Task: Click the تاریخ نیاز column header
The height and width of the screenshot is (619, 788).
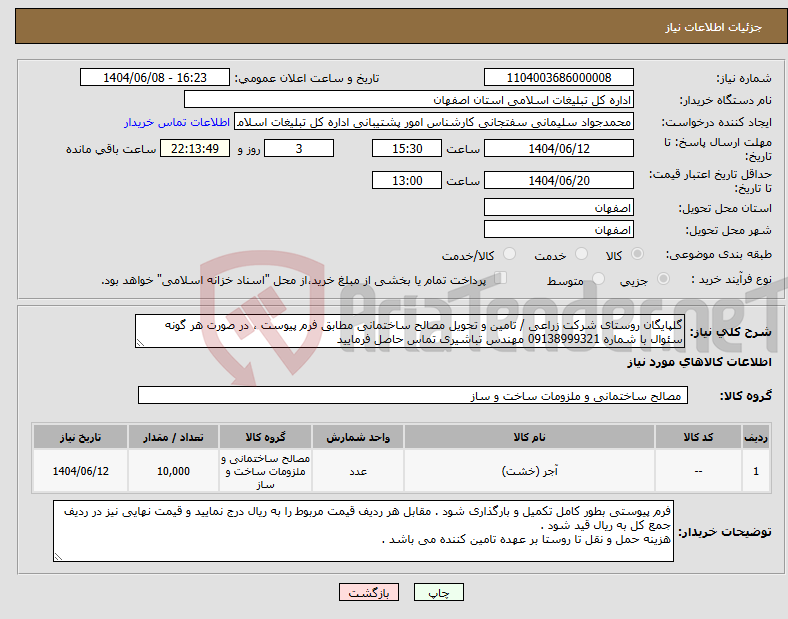Action: pos(80,437)
